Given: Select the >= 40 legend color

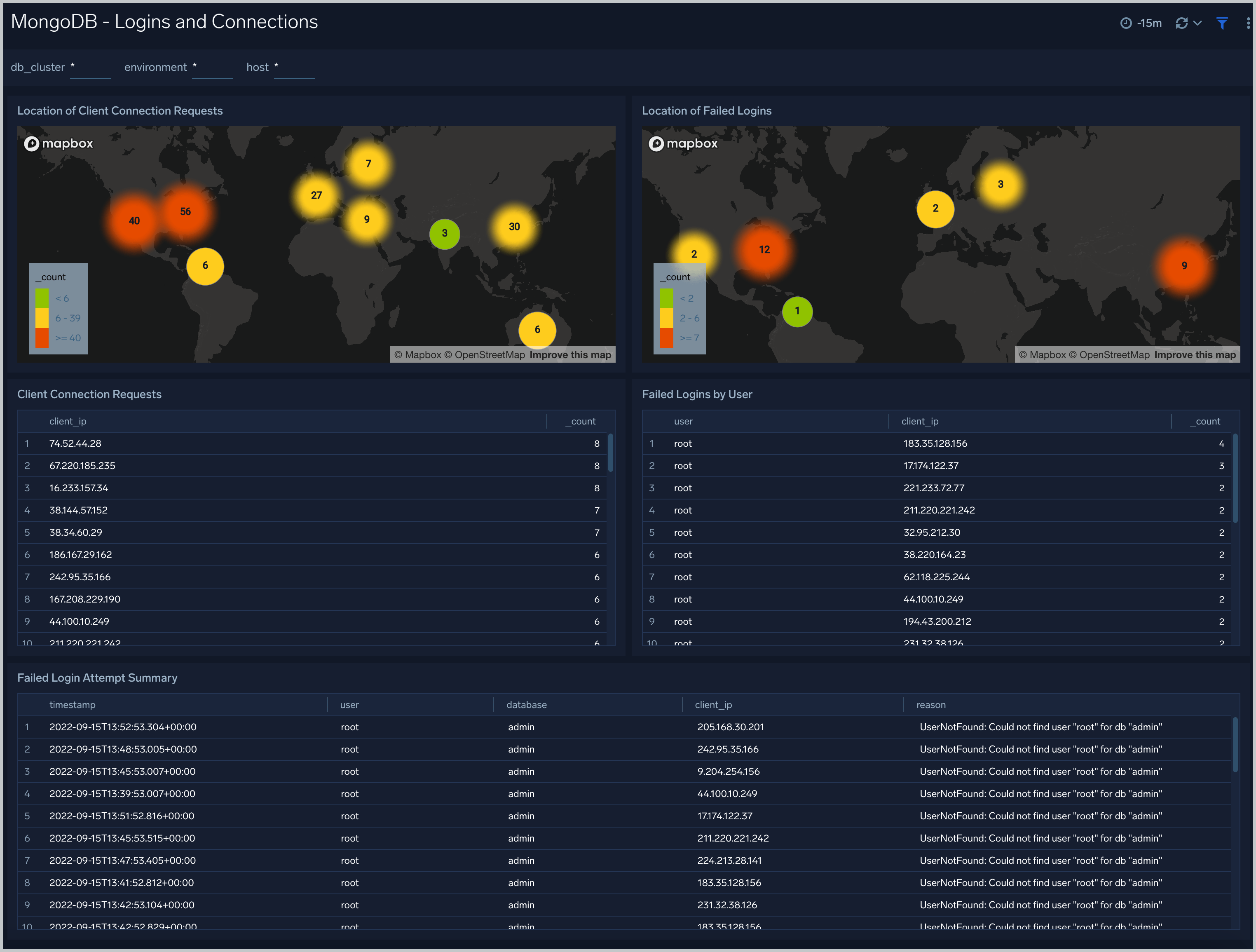Looking at the screenshot, I should (42, 338).
